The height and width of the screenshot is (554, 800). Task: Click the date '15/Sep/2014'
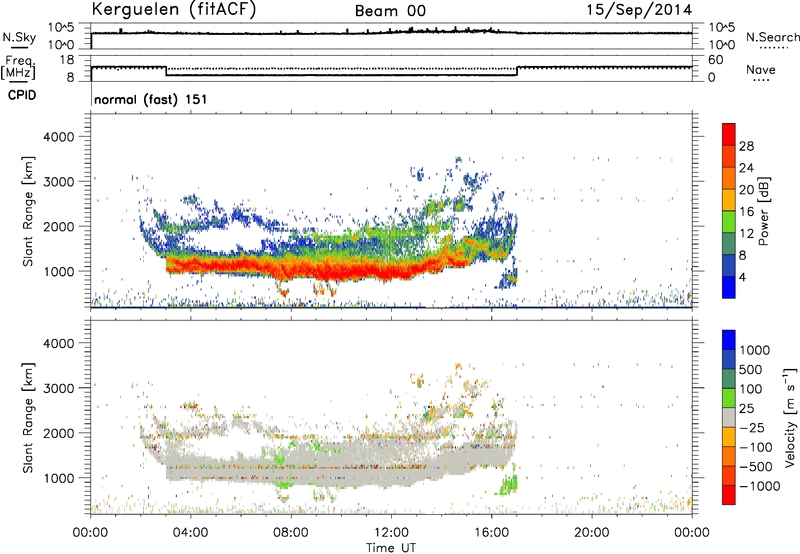point(639,10)
